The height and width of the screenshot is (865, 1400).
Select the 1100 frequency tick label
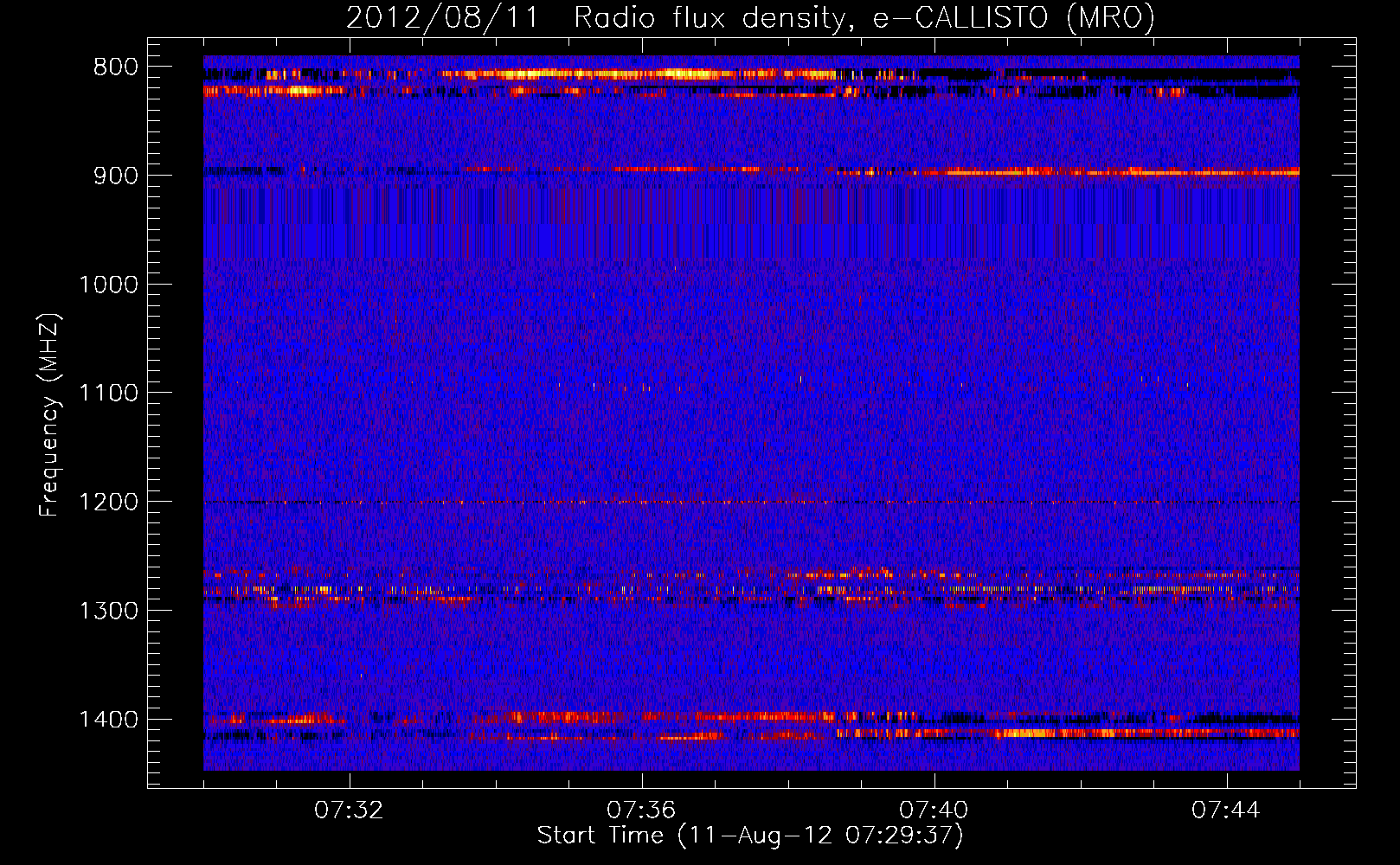(108, 394)
